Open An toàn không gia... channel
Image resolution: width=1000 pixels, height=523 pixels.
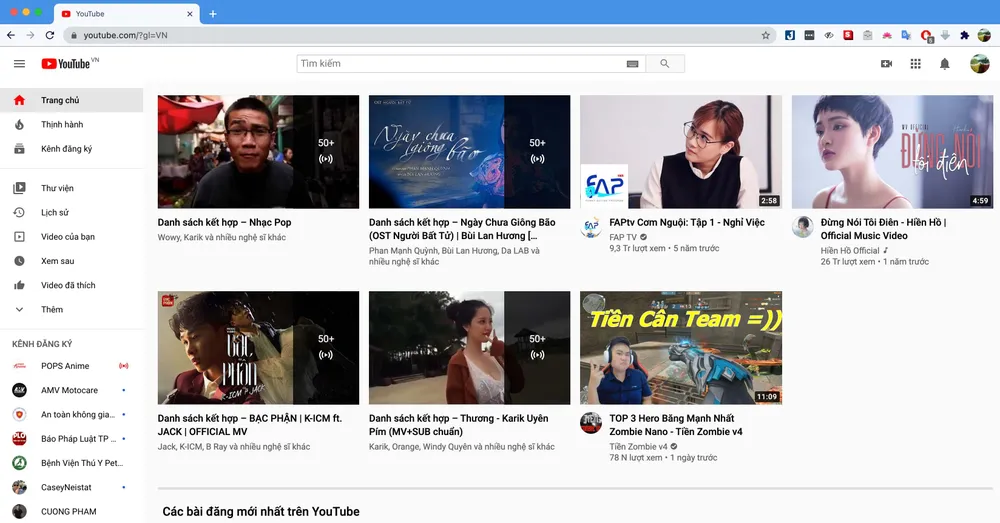click(71, 415)
